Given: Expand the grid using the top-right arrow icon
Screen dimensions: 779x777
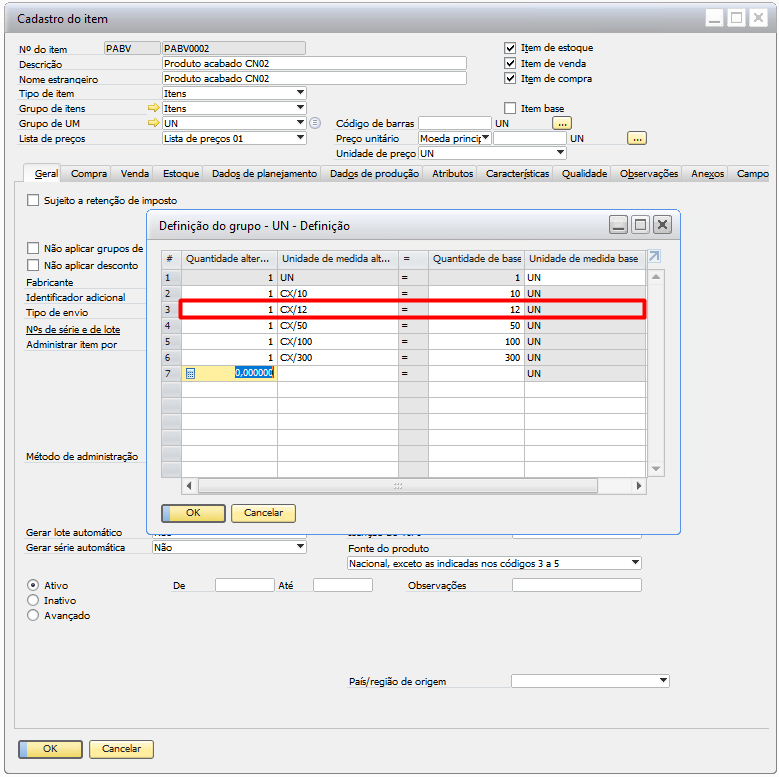Looking at the screenshot, I should click(x=655, y=257).
